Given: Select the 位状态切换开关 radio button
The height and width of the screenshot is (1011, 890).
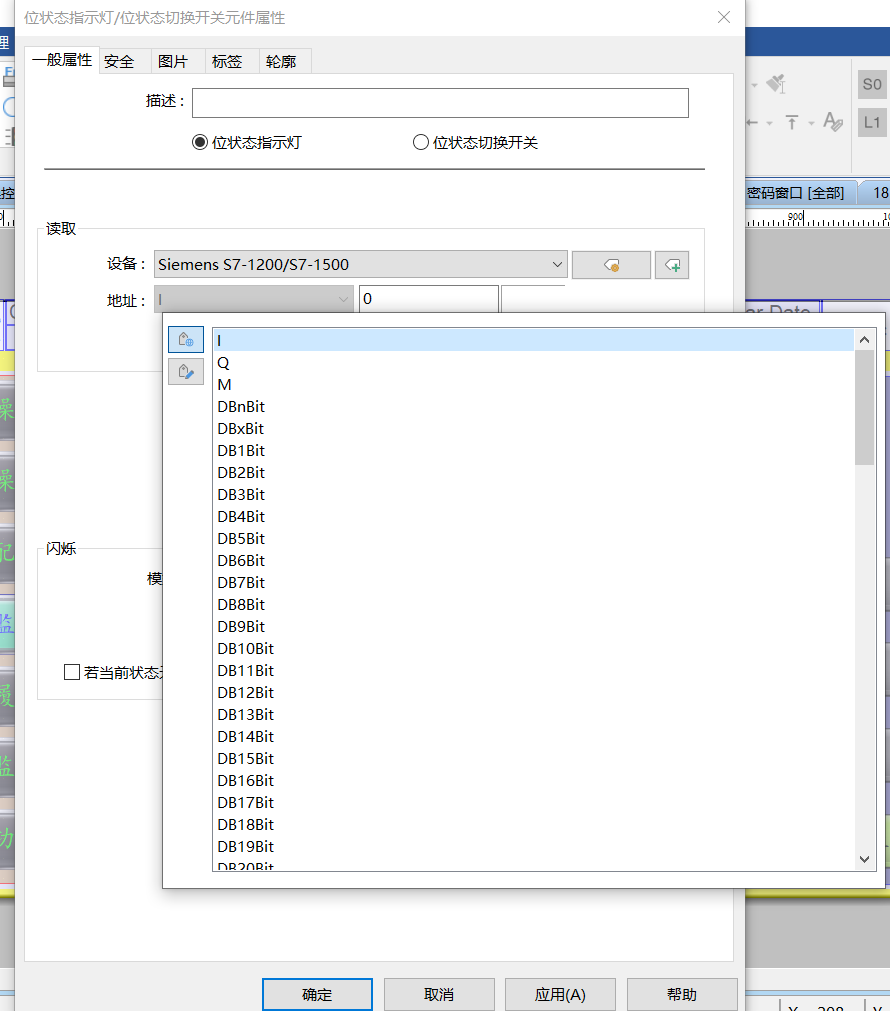Looking at the screenshot, I should point(421,143).
